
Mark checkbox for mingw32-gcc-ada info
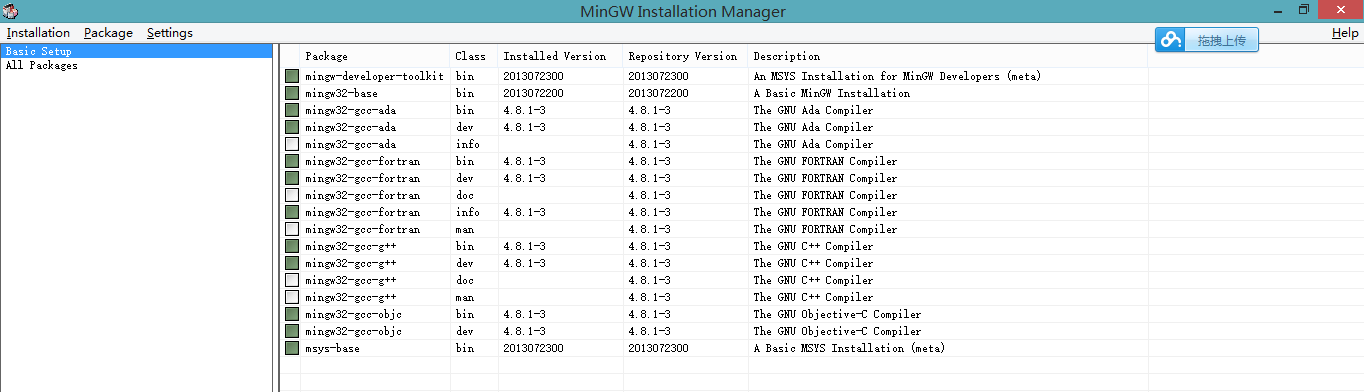(291, 144)
